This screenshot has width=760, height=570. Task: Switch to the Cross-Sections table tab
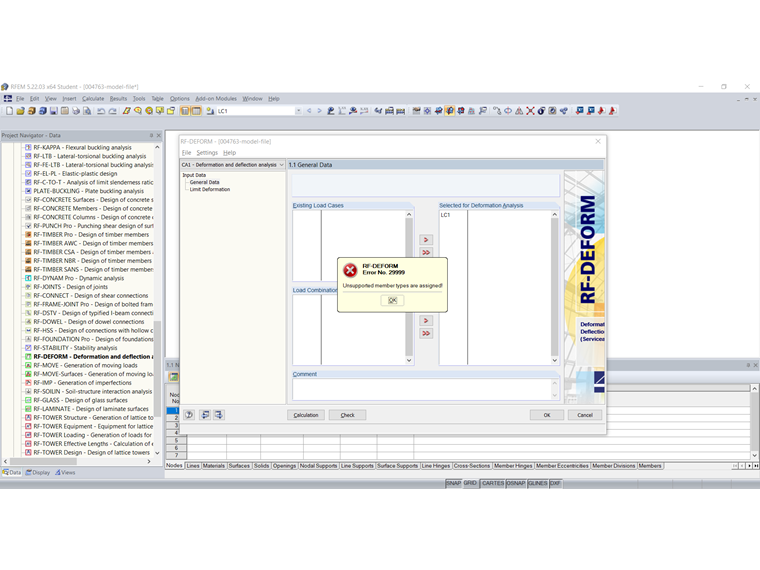click(472, 466)
